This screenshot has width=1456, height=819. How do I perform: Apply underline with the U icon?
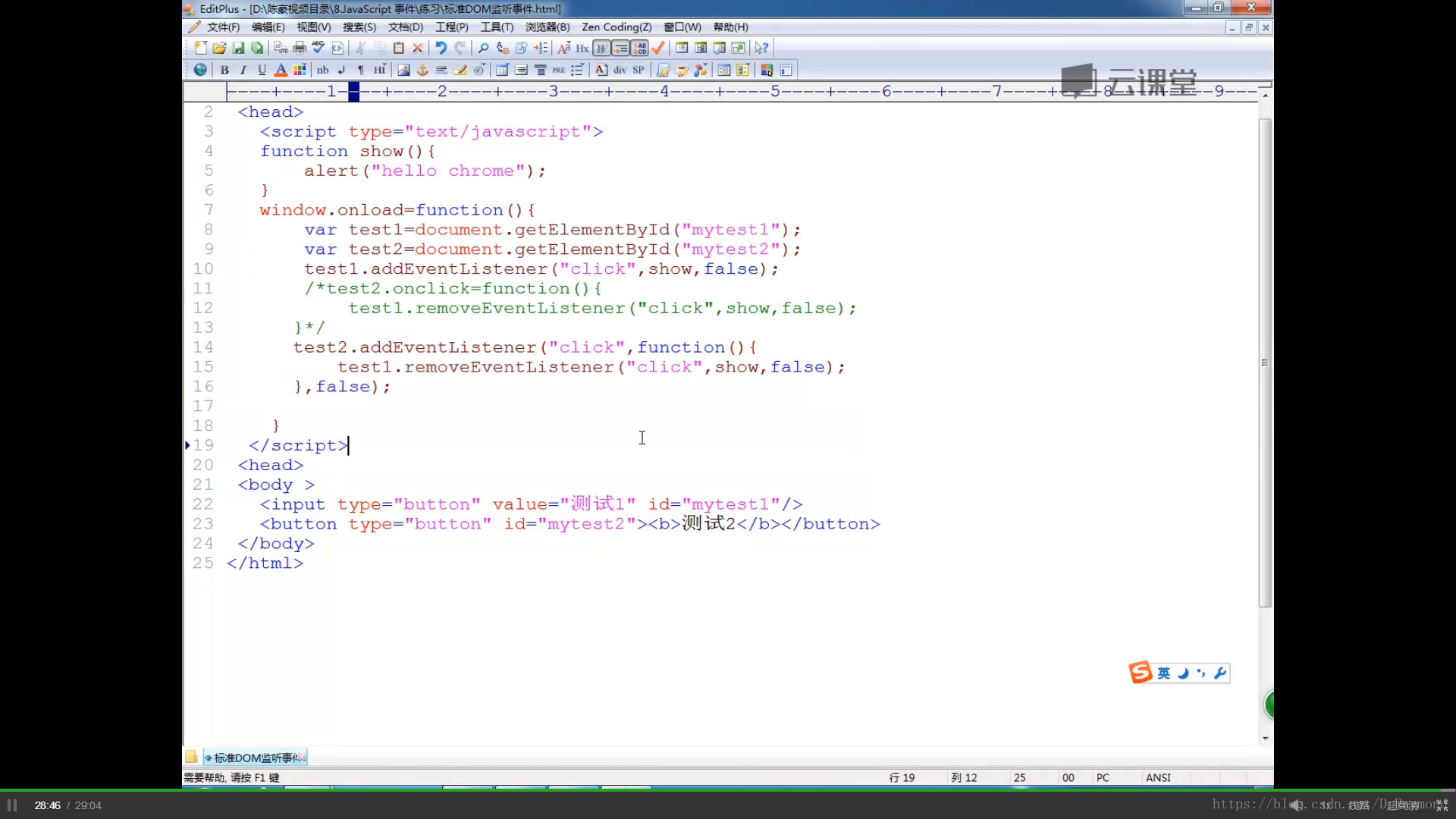tap(262, 70)
